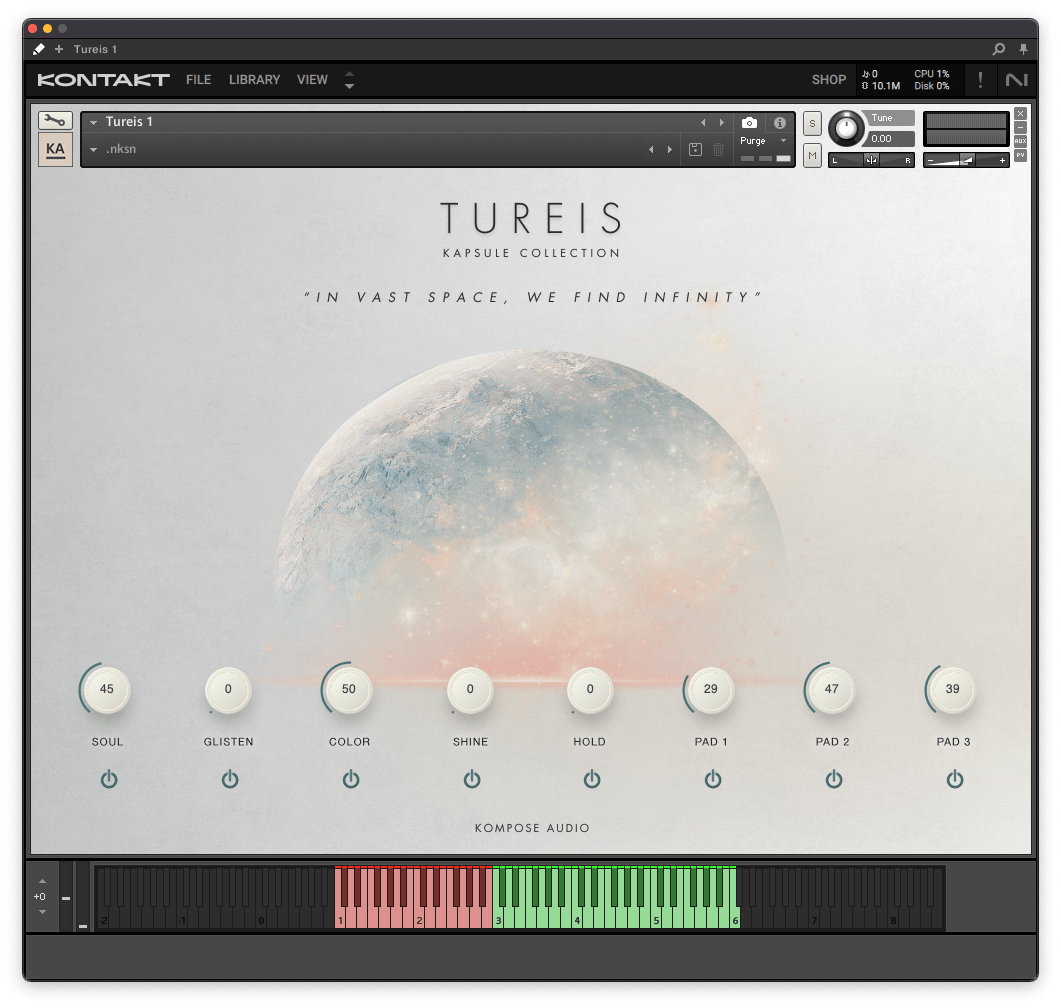Click the COLOR knob
Viewport: 1061px width, 1008px height.
[348, 689]
